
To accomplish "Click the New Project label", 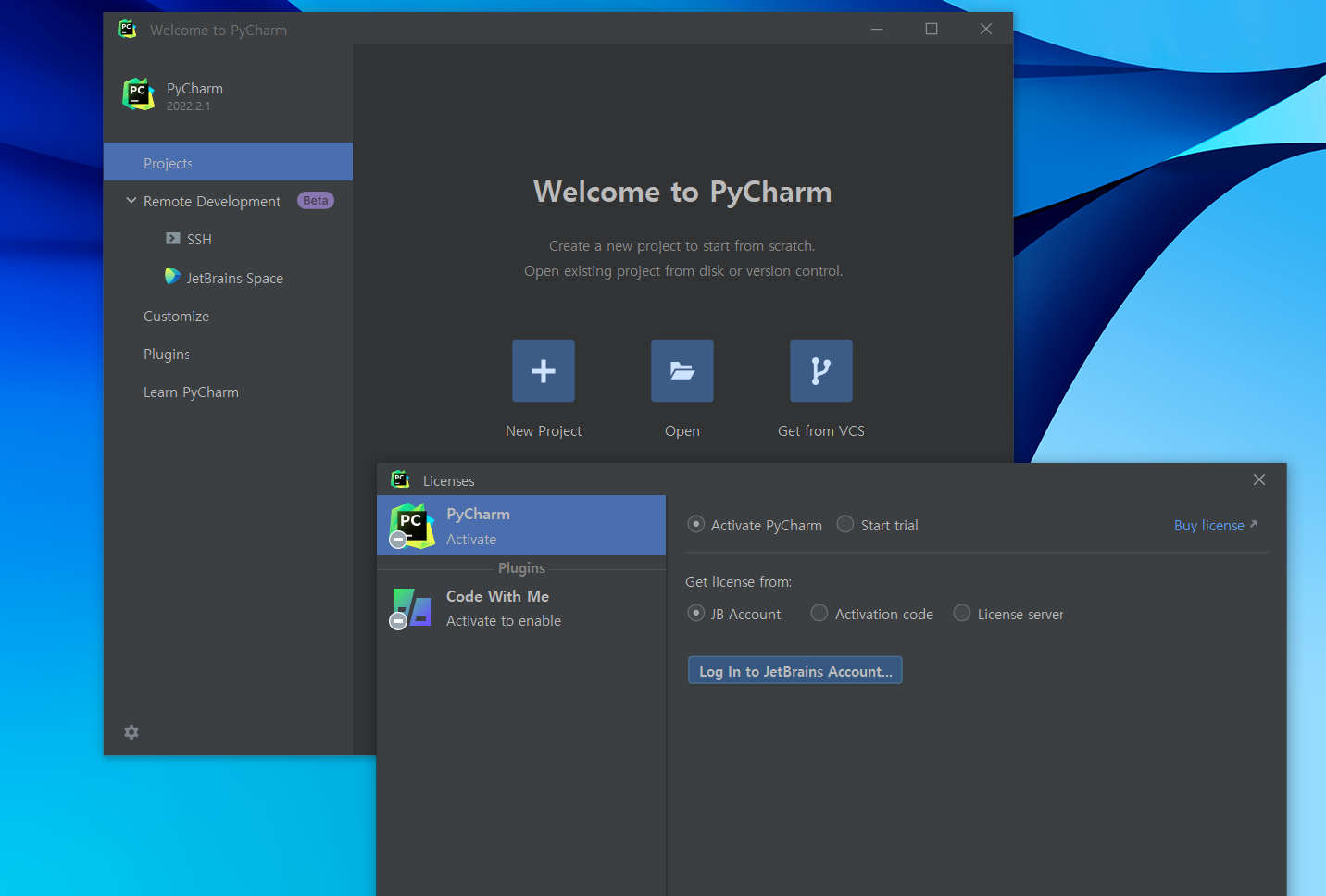I will [x=544, y=431].
